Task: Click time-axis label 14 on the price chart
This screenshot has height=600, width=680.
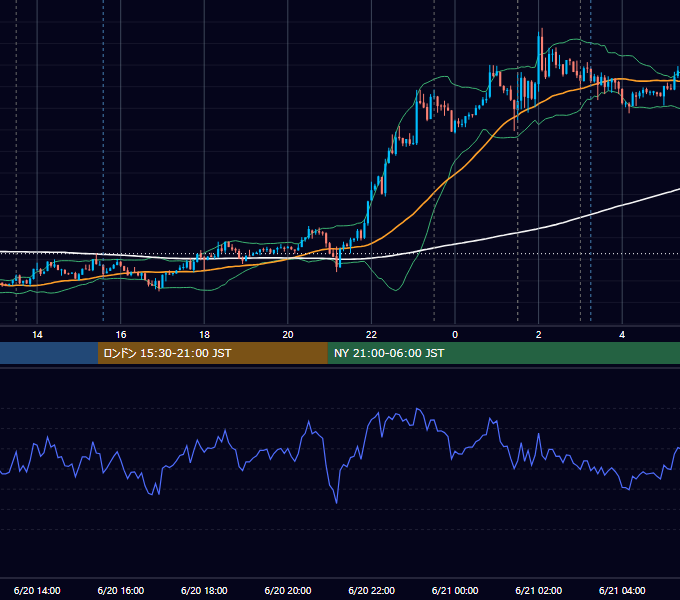Action: click(37, 335)
